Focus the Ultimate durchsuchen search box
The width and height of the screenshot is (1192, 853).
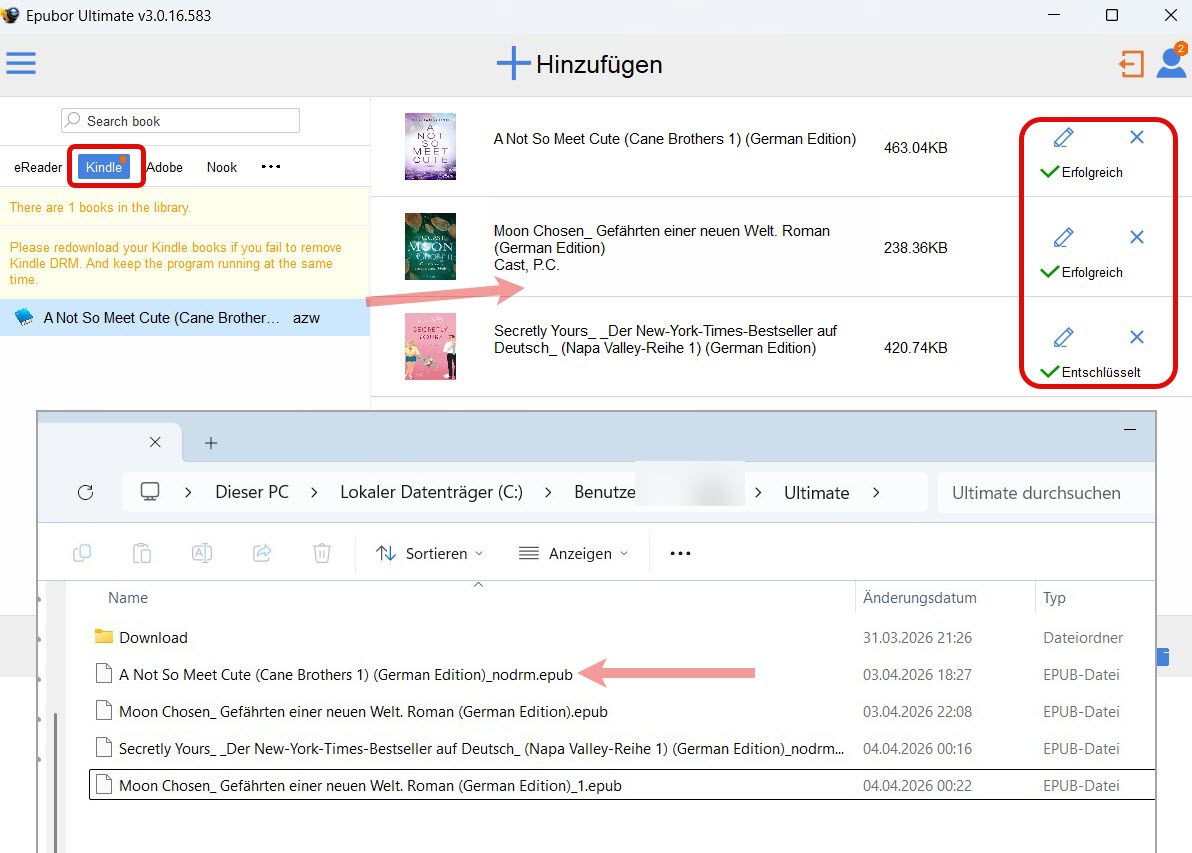pos(1046,493)
